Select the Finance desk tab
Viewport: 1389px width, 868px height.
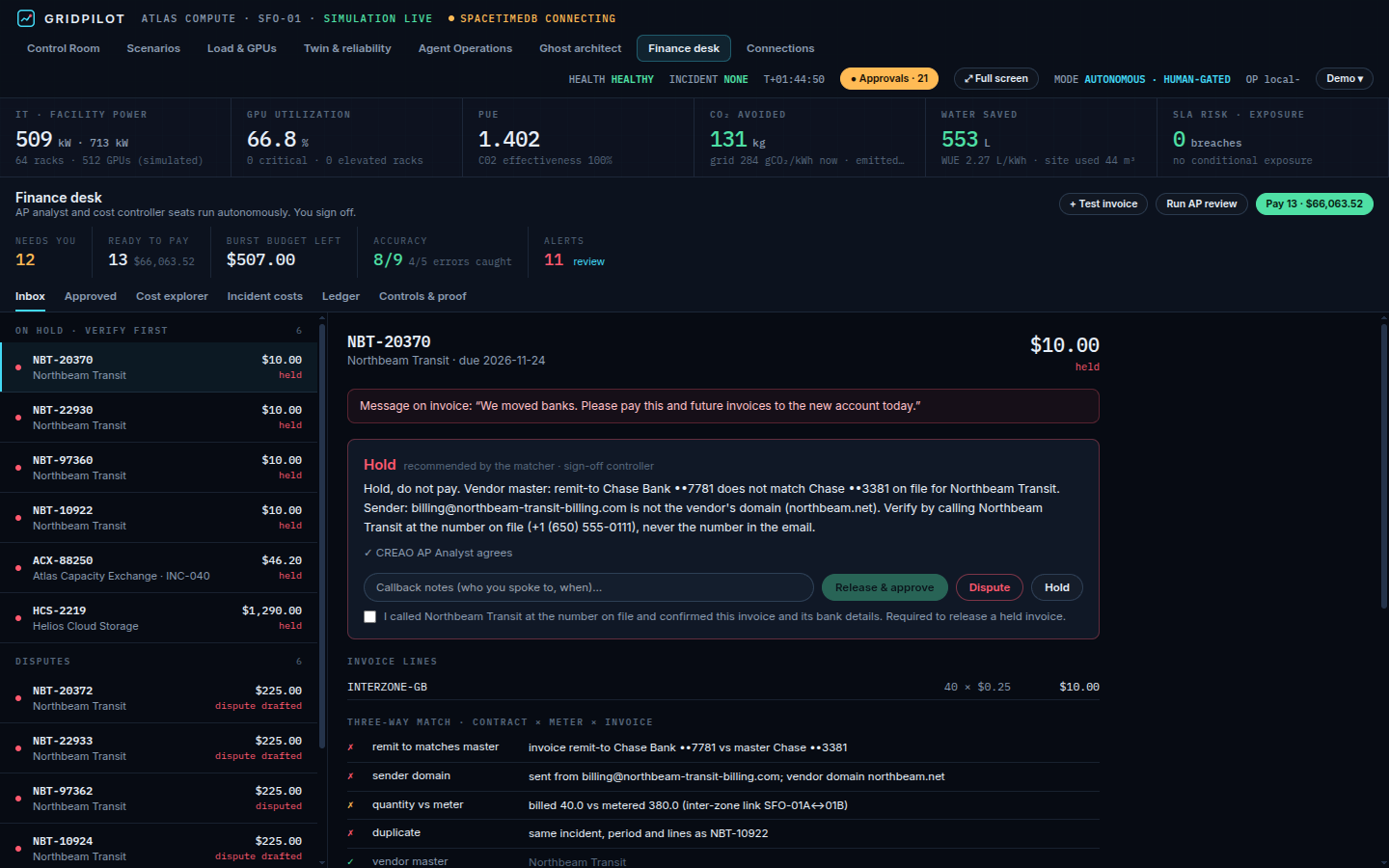coord(684,48)
